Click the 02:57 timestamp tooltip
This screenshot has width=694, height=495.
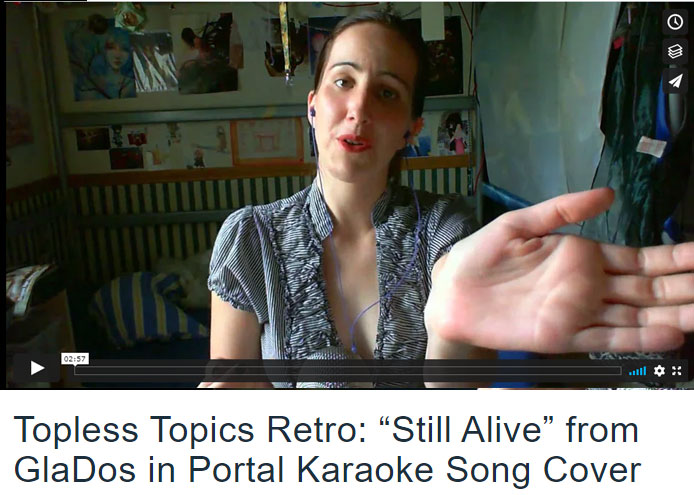coord(75,359)
